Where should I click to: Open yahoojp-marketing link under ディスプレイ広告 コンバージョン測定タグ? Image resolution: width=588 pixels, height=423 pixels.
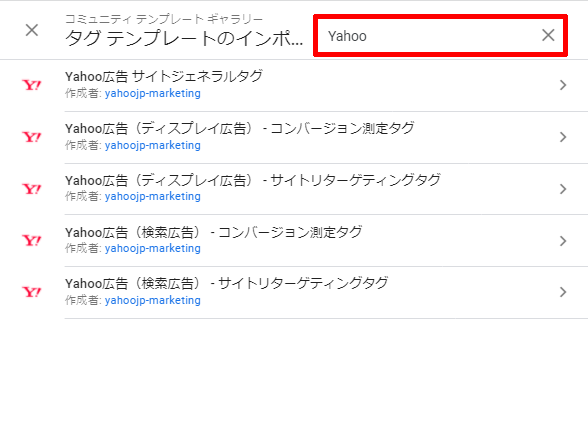[x=153, y=145]
